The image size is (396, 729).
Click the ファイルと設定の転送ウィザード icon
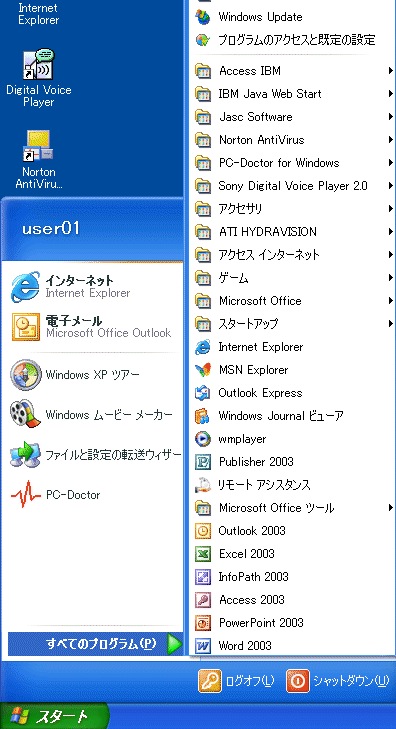(25, 455)
